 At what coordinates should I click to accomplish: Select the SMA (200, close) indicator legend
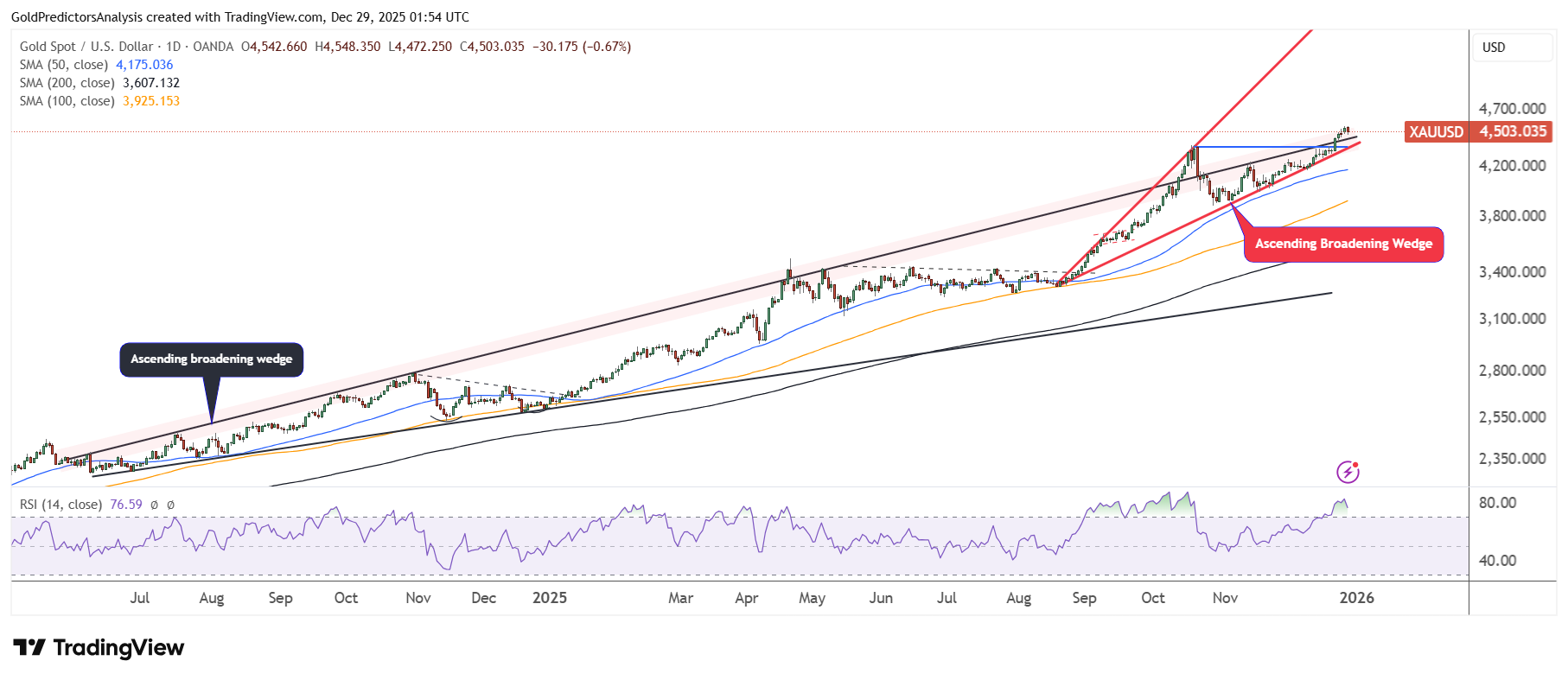[67, 83]
